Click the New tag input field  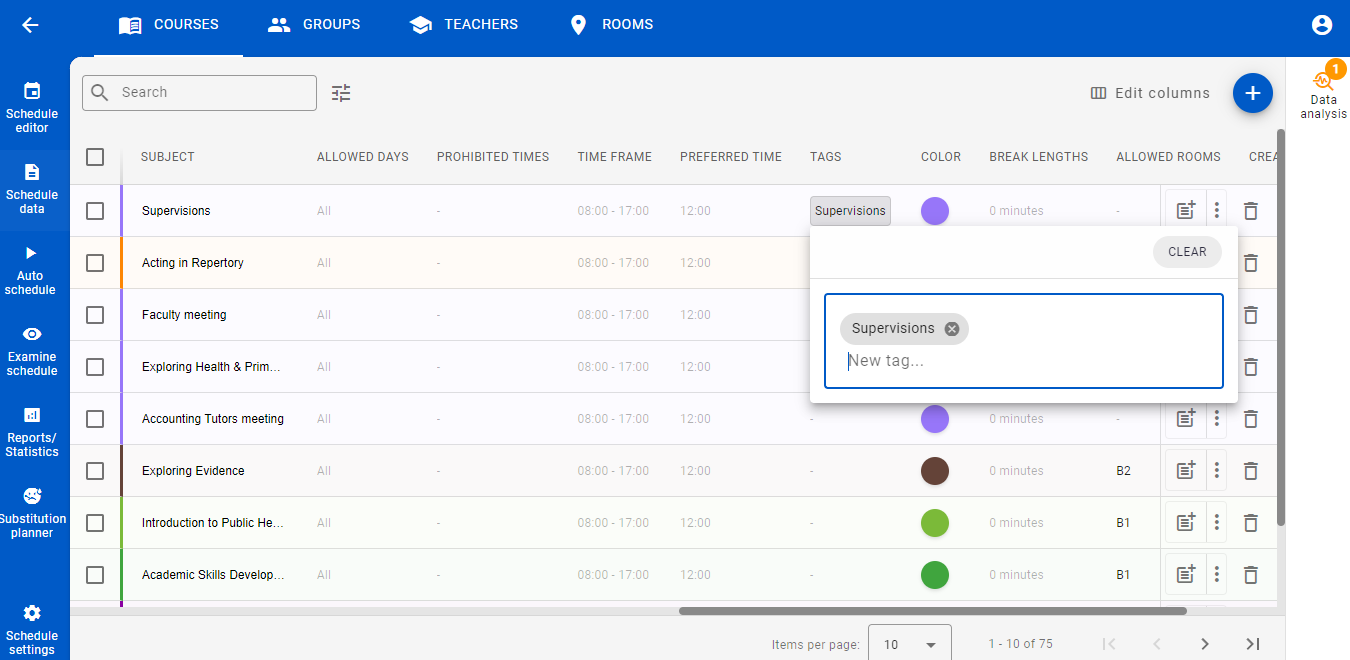[1024, 361]
